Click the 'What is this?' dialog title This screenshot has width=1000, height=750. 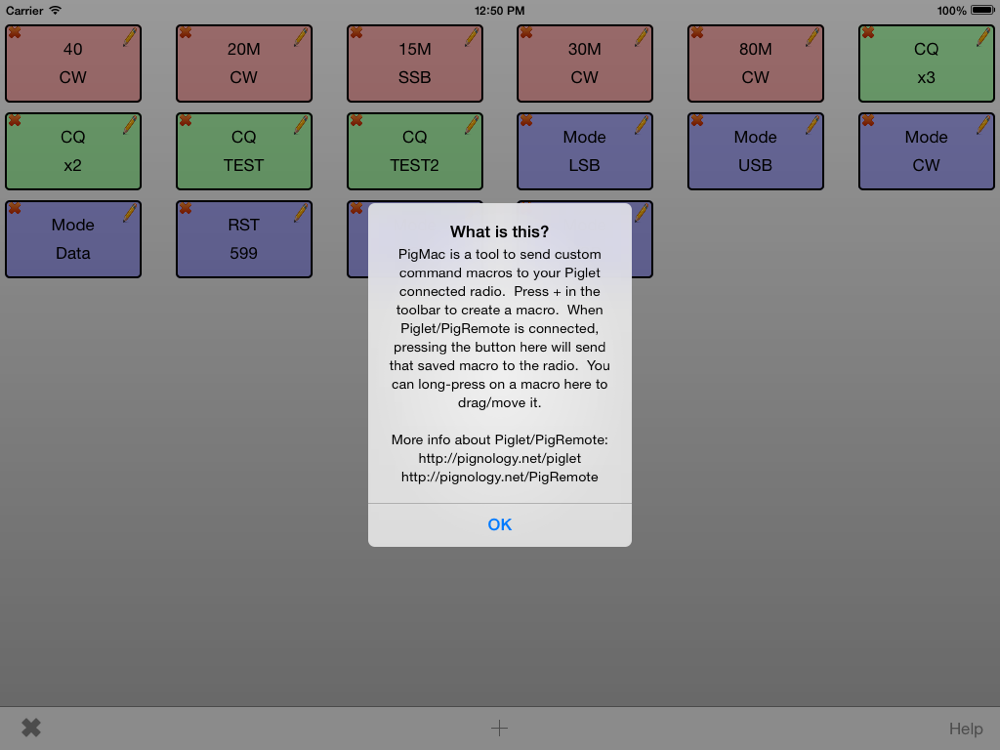point(499,232)
